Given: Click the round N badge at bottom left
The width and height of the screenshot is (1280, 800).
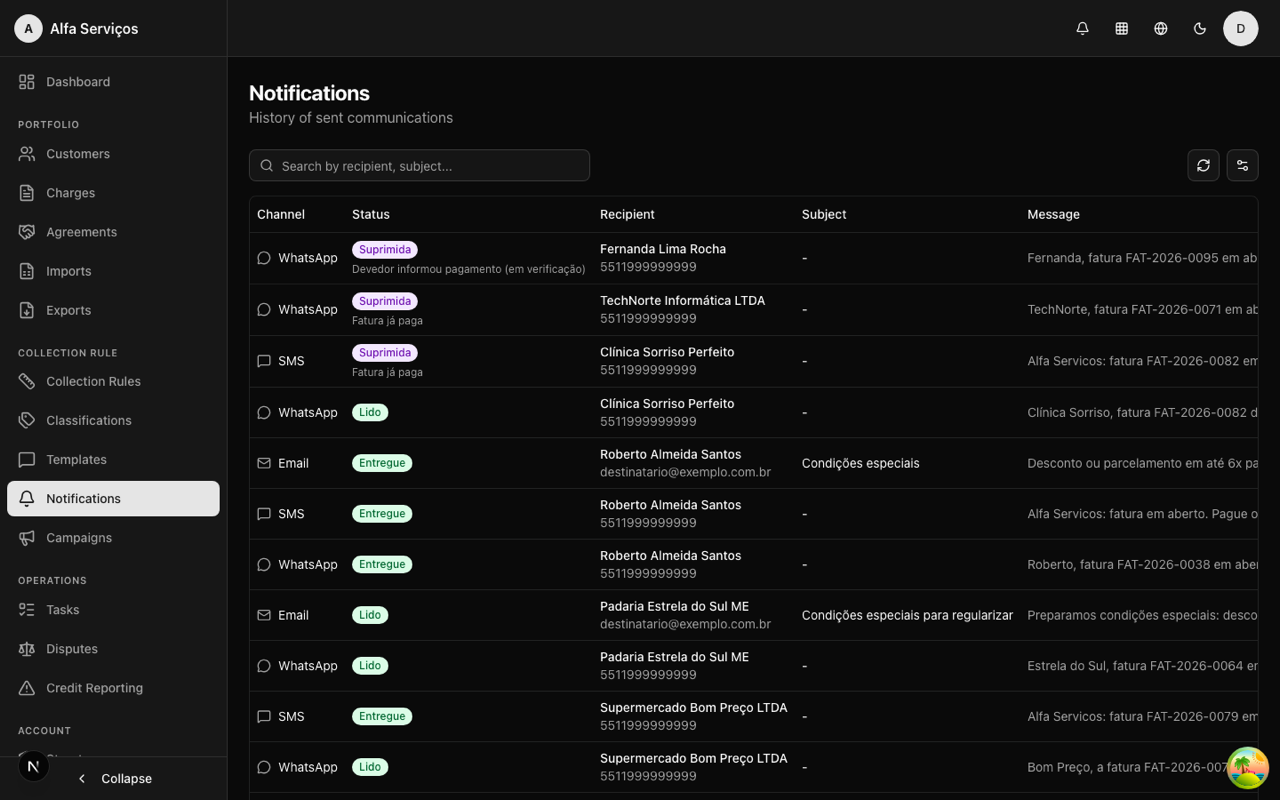Looking at the screenshot, I should pos(33,766).
